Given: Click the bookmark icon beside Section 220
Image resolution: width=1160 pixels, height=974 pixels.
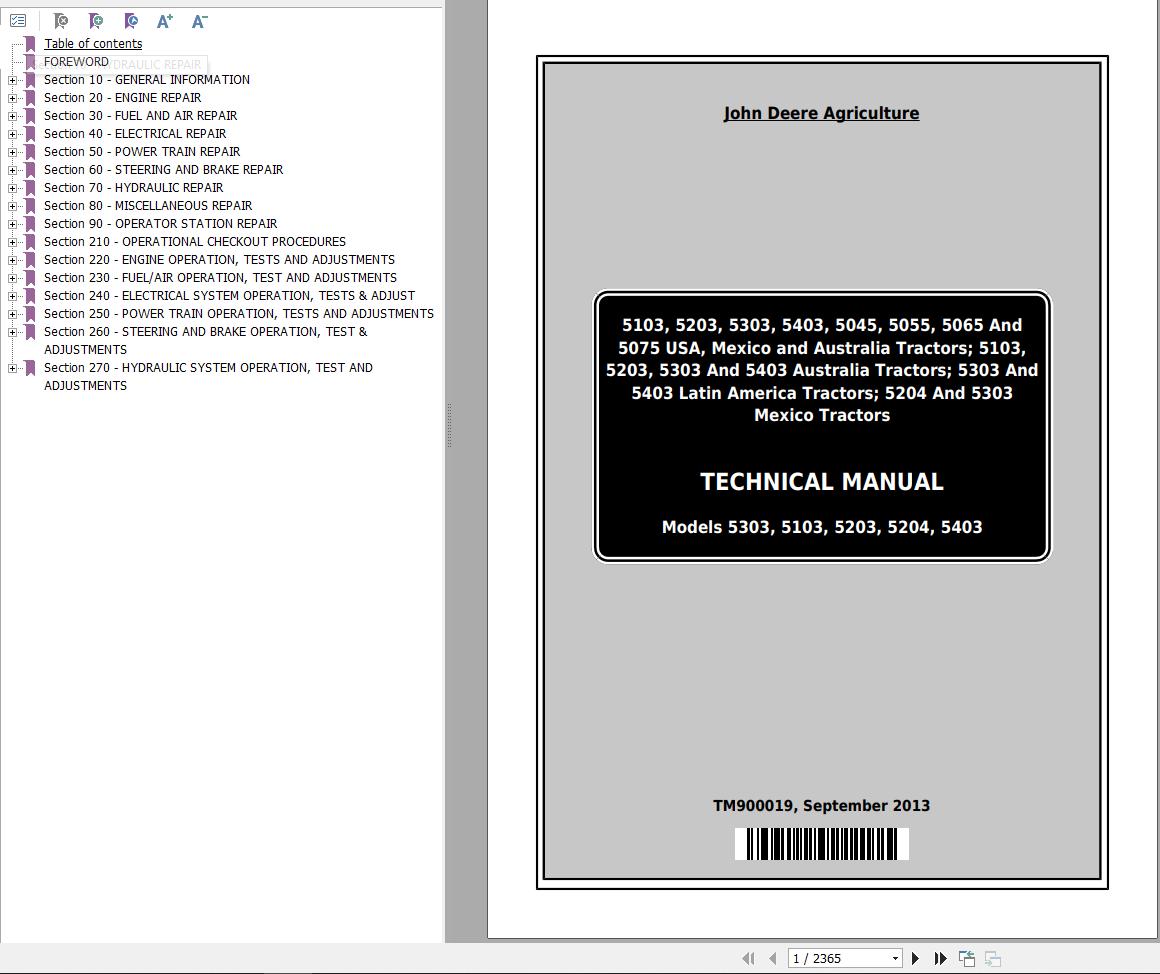Looking at the screenshot, I should 30,260.
